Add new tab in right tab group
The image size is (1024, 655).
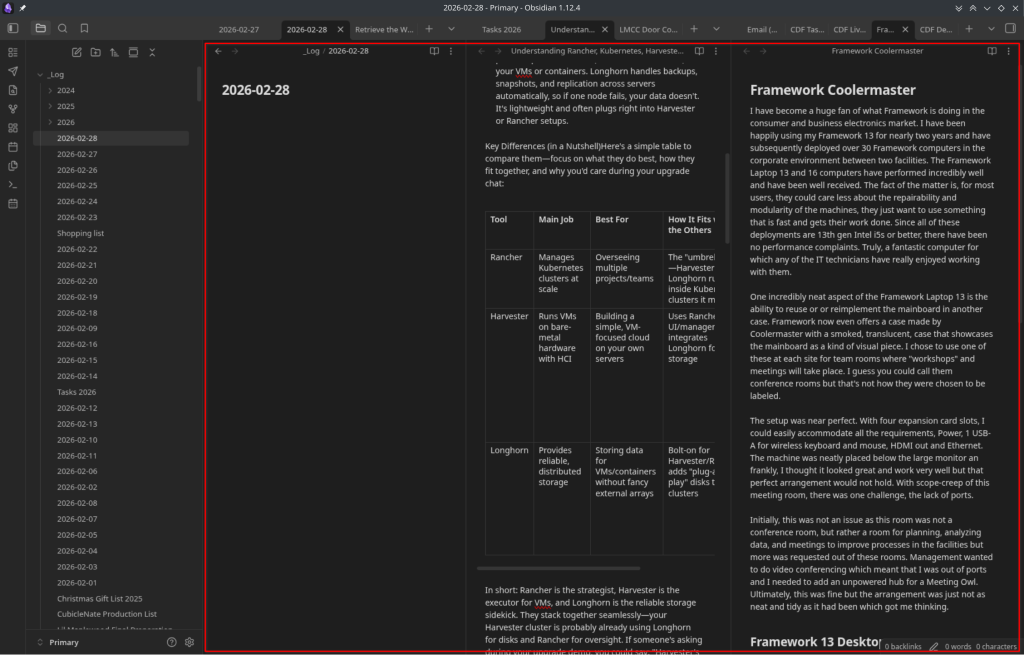969,29
